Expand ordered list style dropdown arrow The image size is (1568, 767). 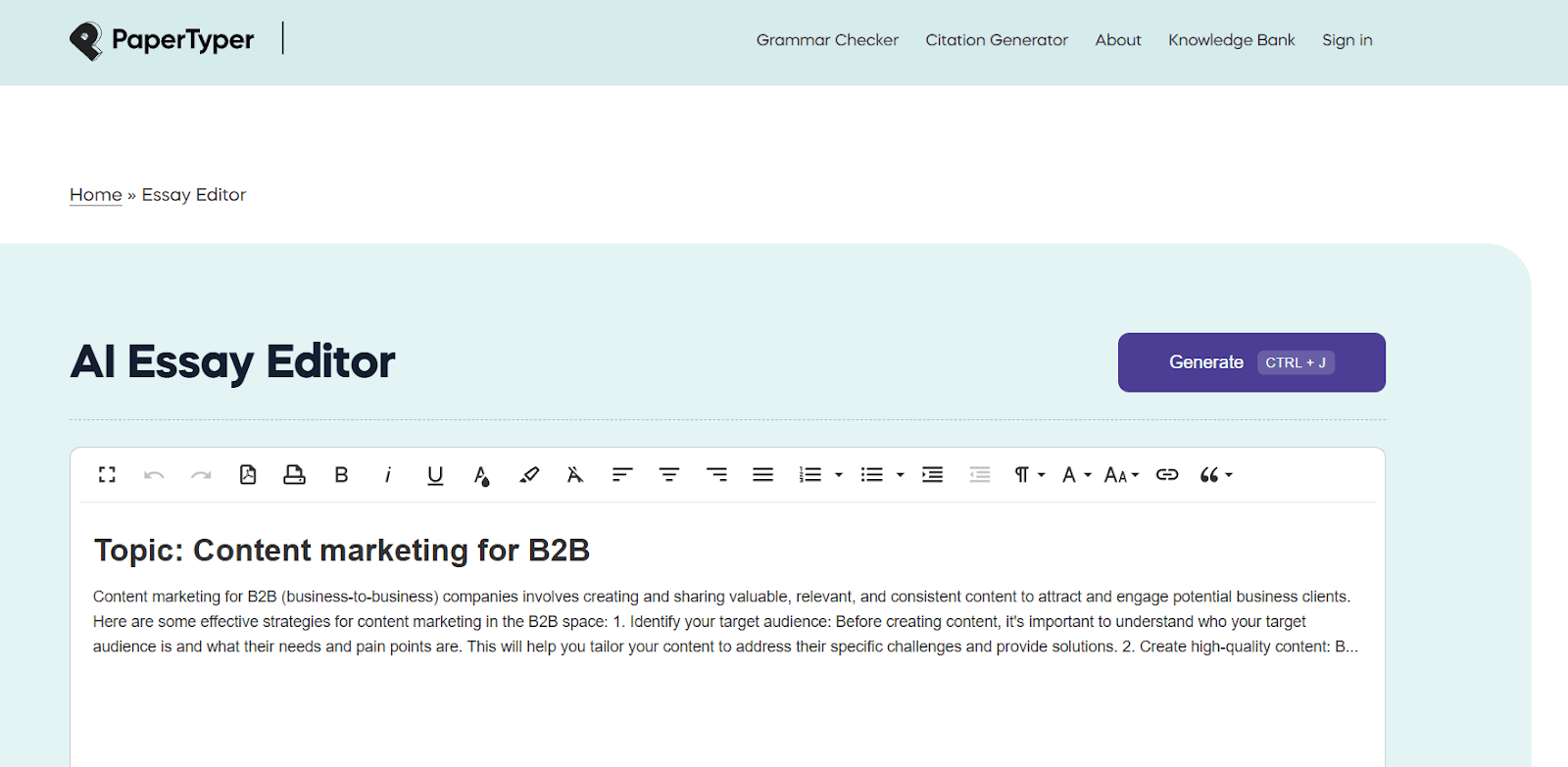click(839, 475)
